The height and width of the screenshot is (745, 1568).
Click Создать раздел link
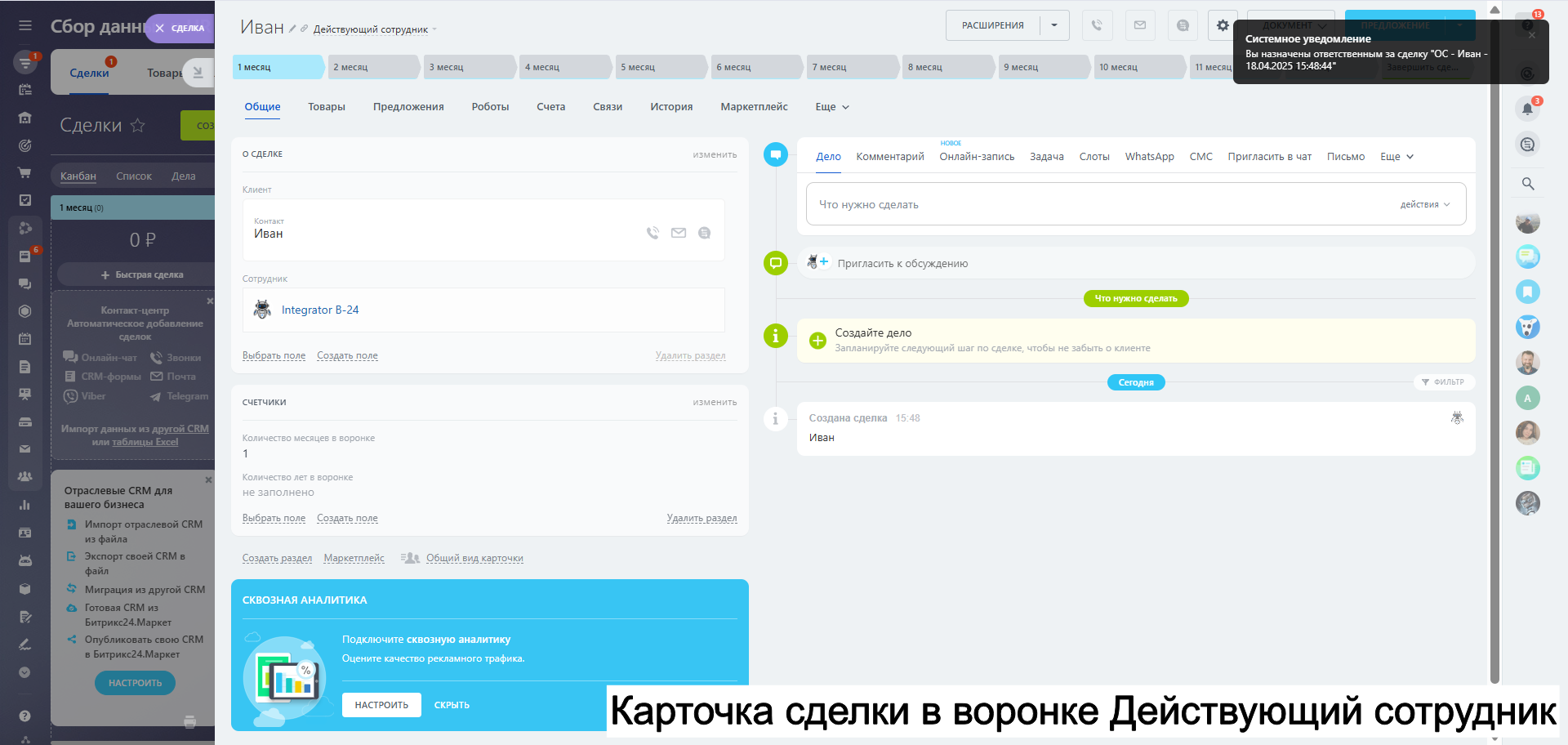[x=277, y=558]
